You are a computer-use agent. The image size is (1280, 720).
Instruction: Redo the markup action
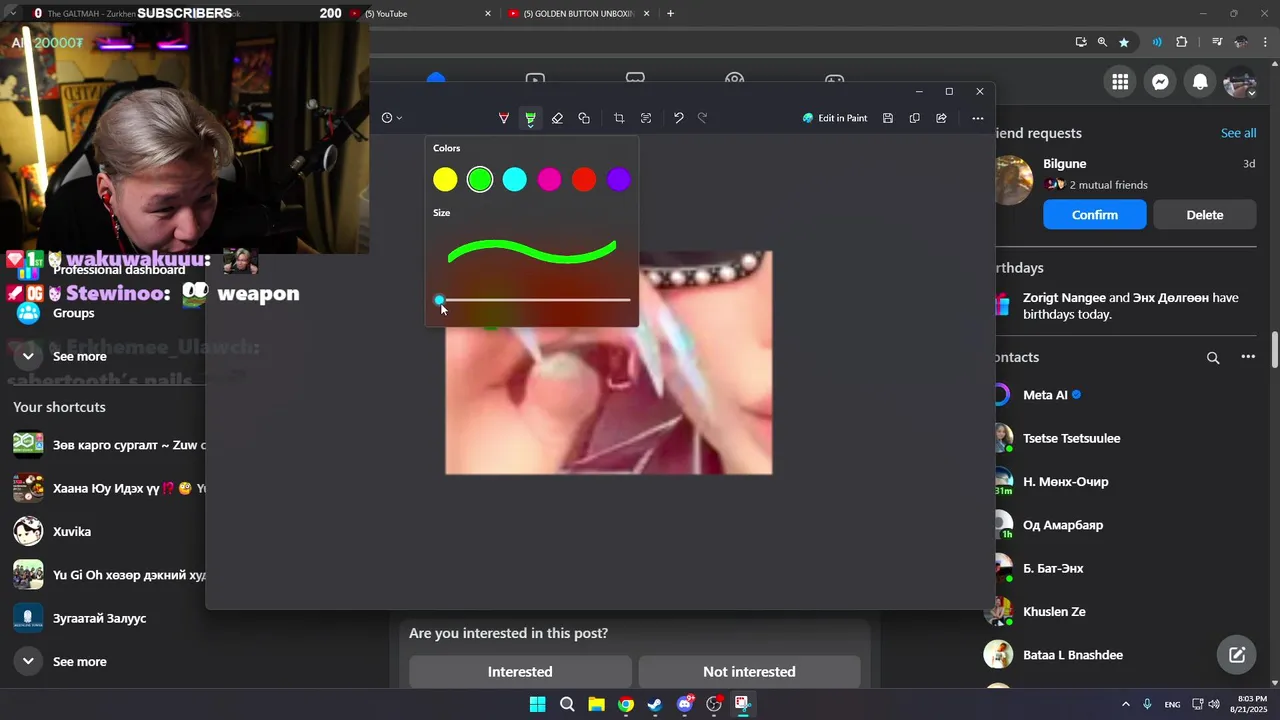click(702, 118)
